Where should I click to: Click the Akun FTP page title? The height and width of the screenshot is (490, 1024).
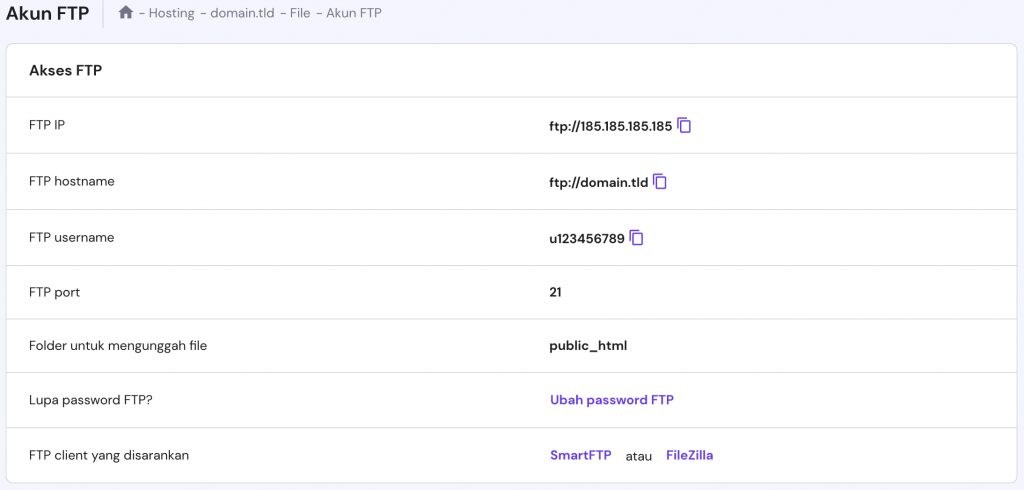click(47, 13)
